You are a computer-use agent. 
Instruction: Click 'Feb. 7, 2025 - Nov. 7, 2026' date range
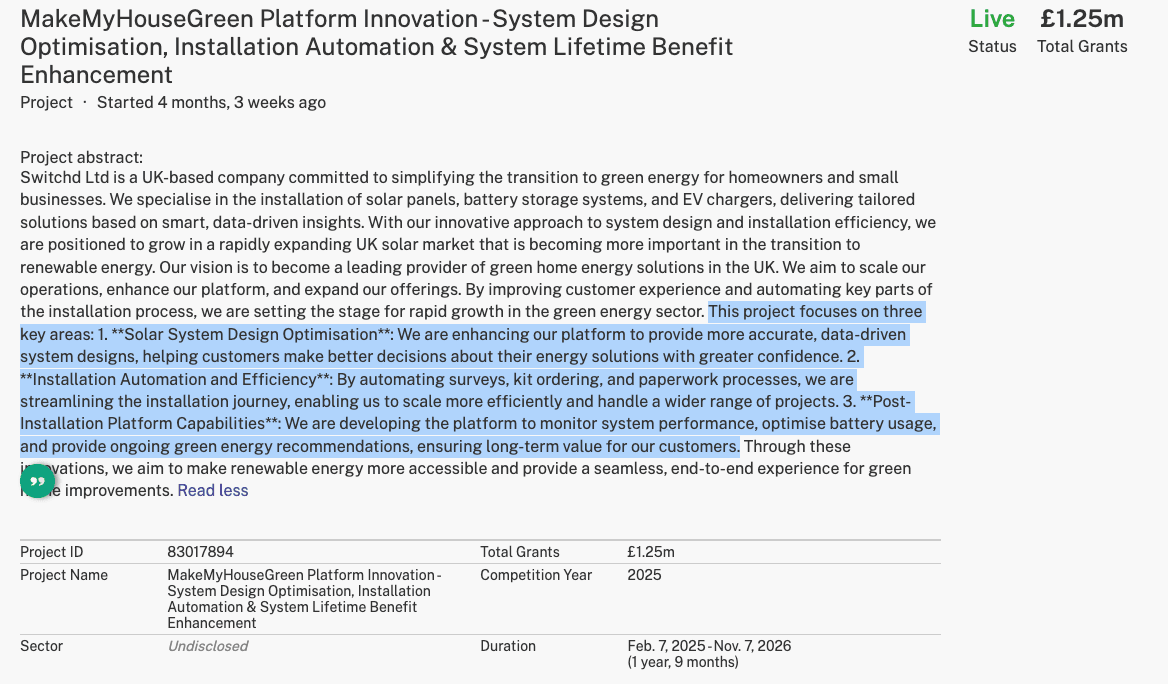point(709,646)
